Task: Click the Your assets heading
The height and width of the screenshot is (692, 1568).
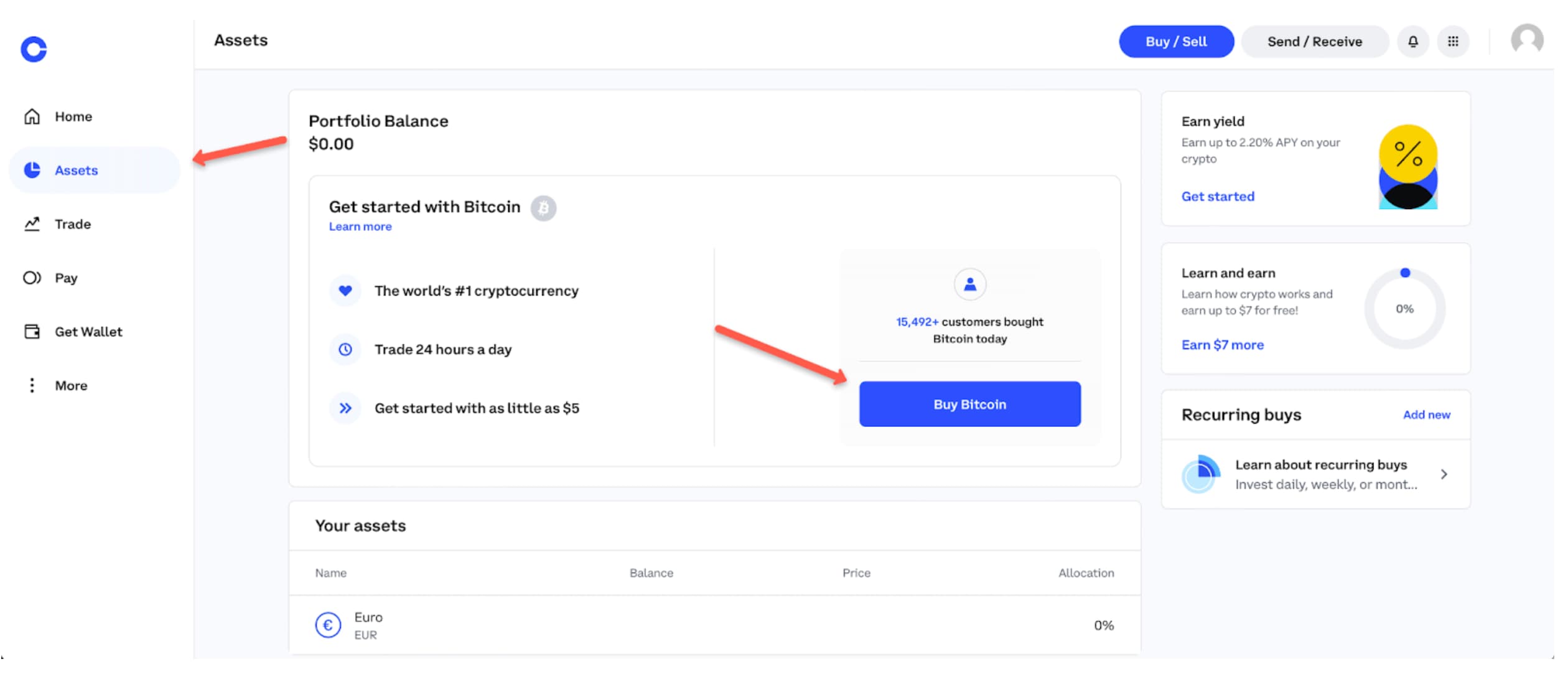Action: click(360, 526)
